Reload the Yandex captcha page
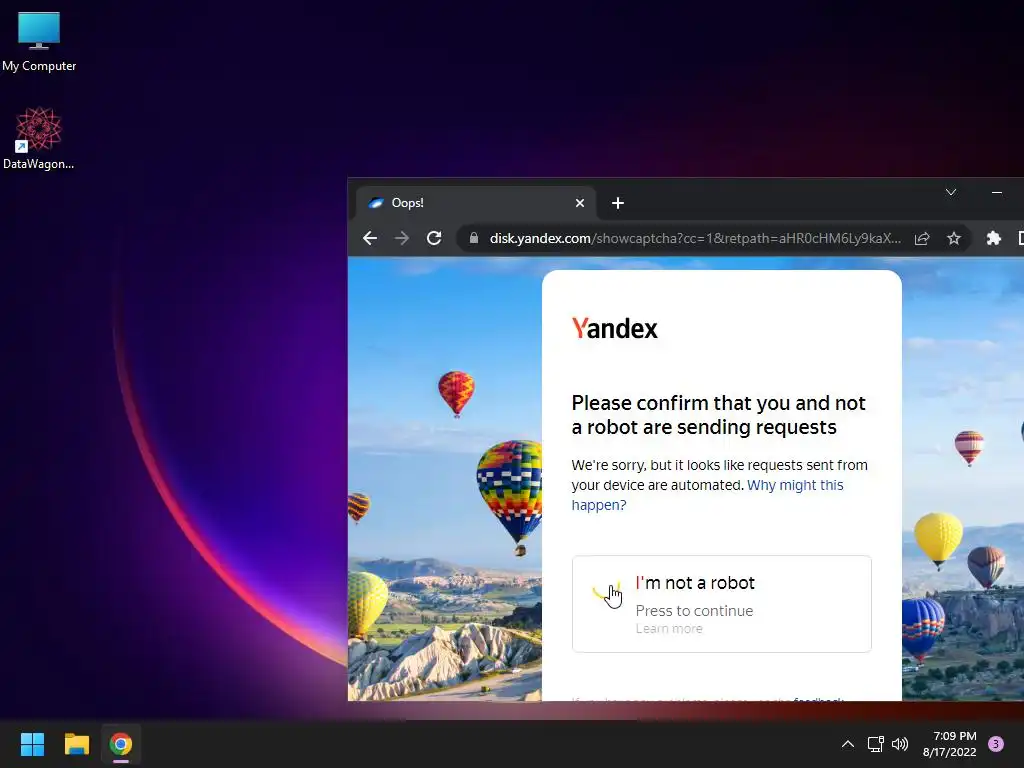The image size is (1024, 768). tap(434, 238)
